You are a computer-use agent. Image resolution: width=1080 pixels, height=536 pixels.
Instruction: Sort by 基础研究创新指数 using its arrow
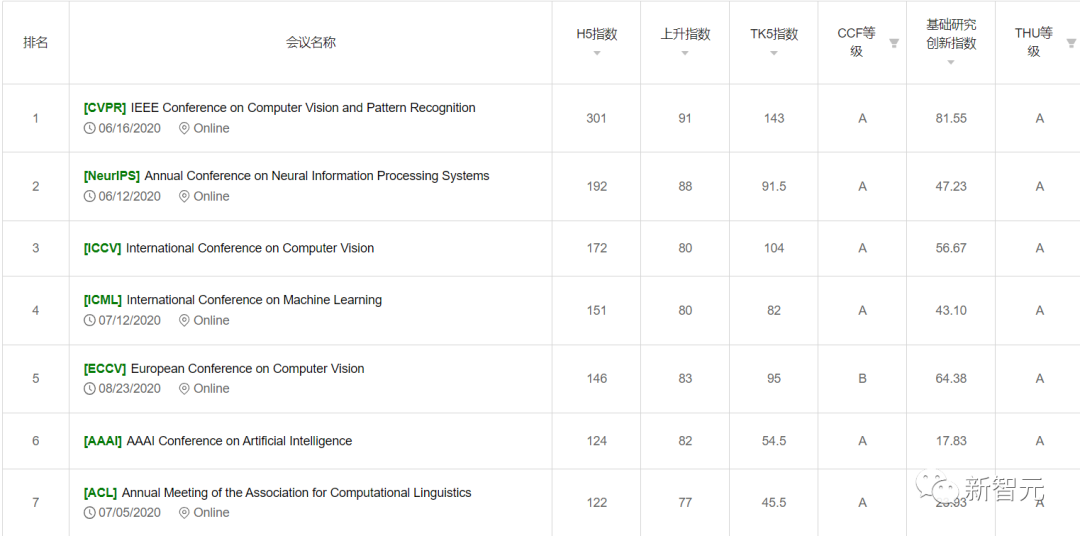point(951,62)
